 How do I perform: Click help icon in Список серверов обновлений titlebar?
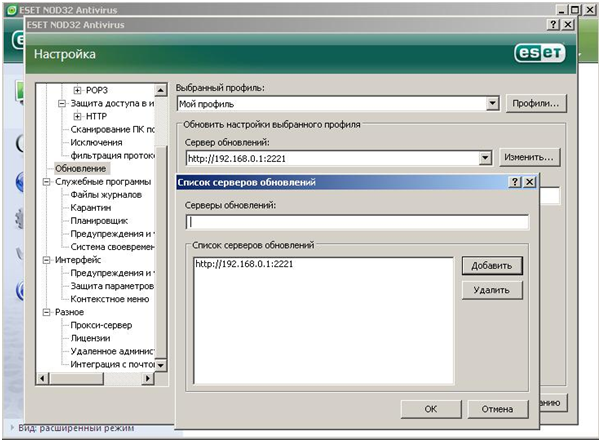(x=515, y=182)
